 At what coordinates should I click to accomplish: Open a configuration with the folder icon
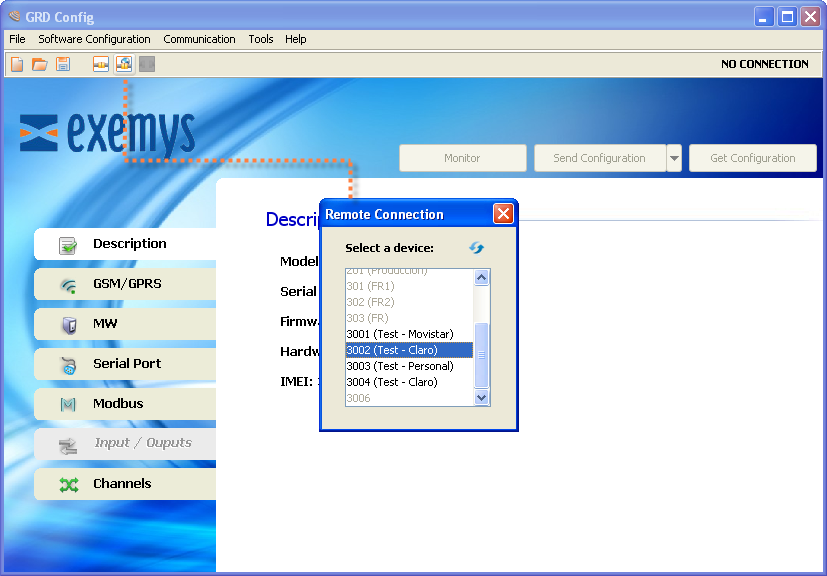(38, 63)
